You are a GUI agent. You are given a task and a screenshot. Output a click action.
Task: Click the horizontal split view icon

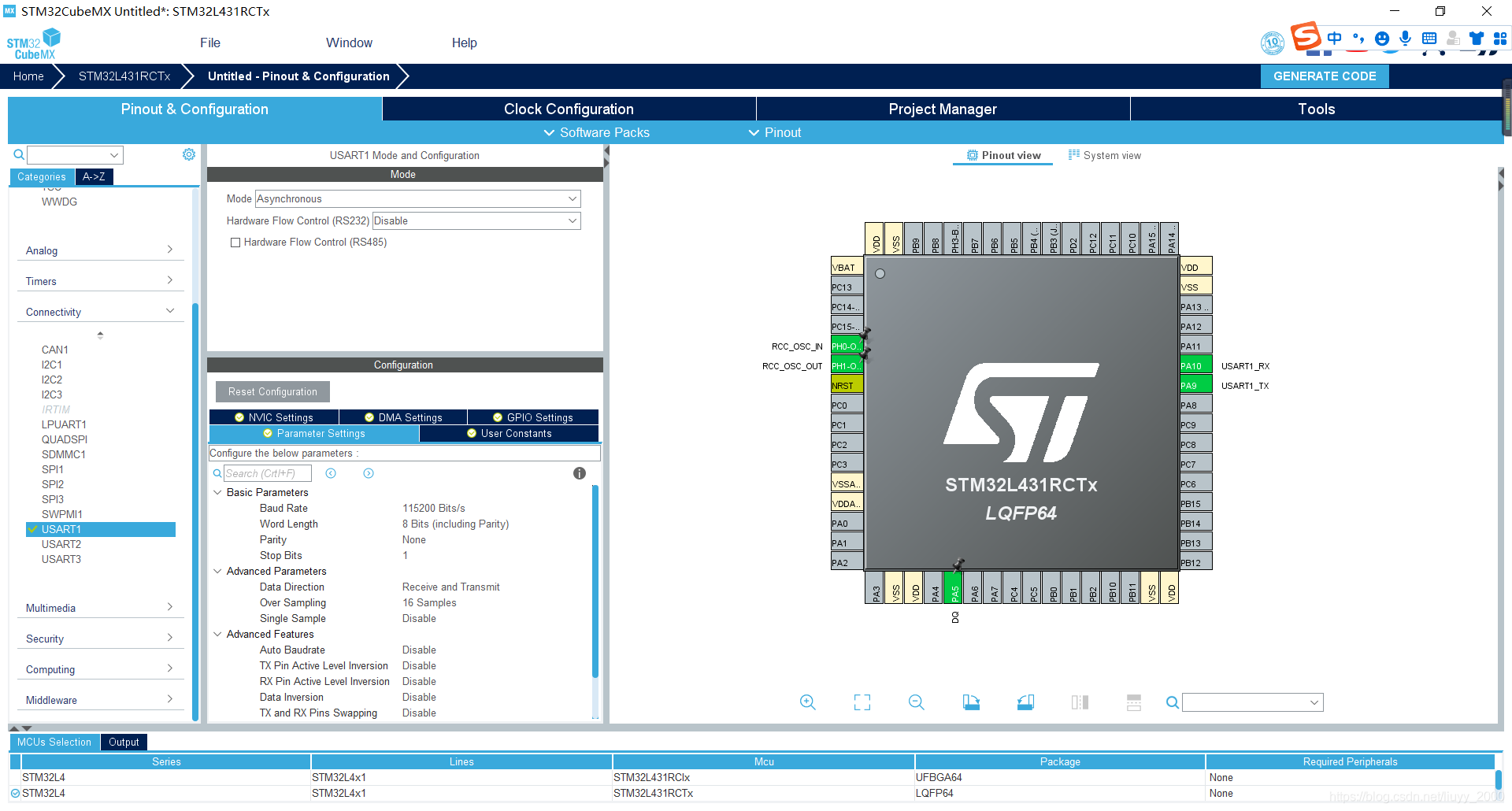click(1134, 702)
